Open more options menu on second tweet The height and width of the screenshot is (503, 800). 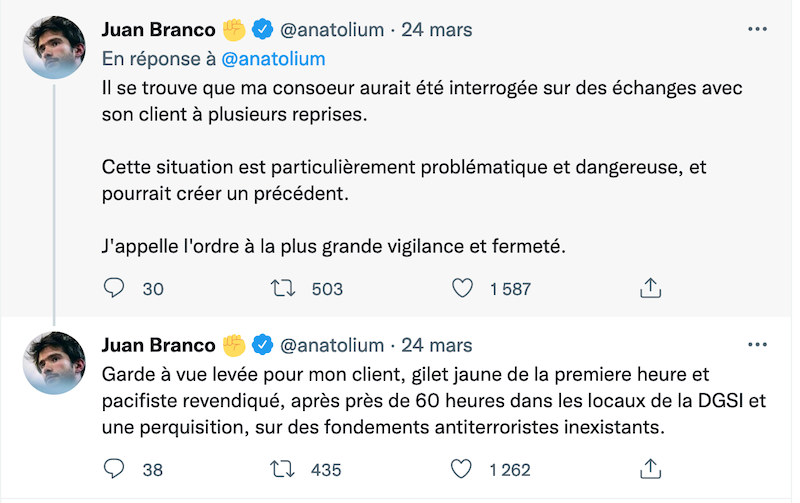click(757, 345)
